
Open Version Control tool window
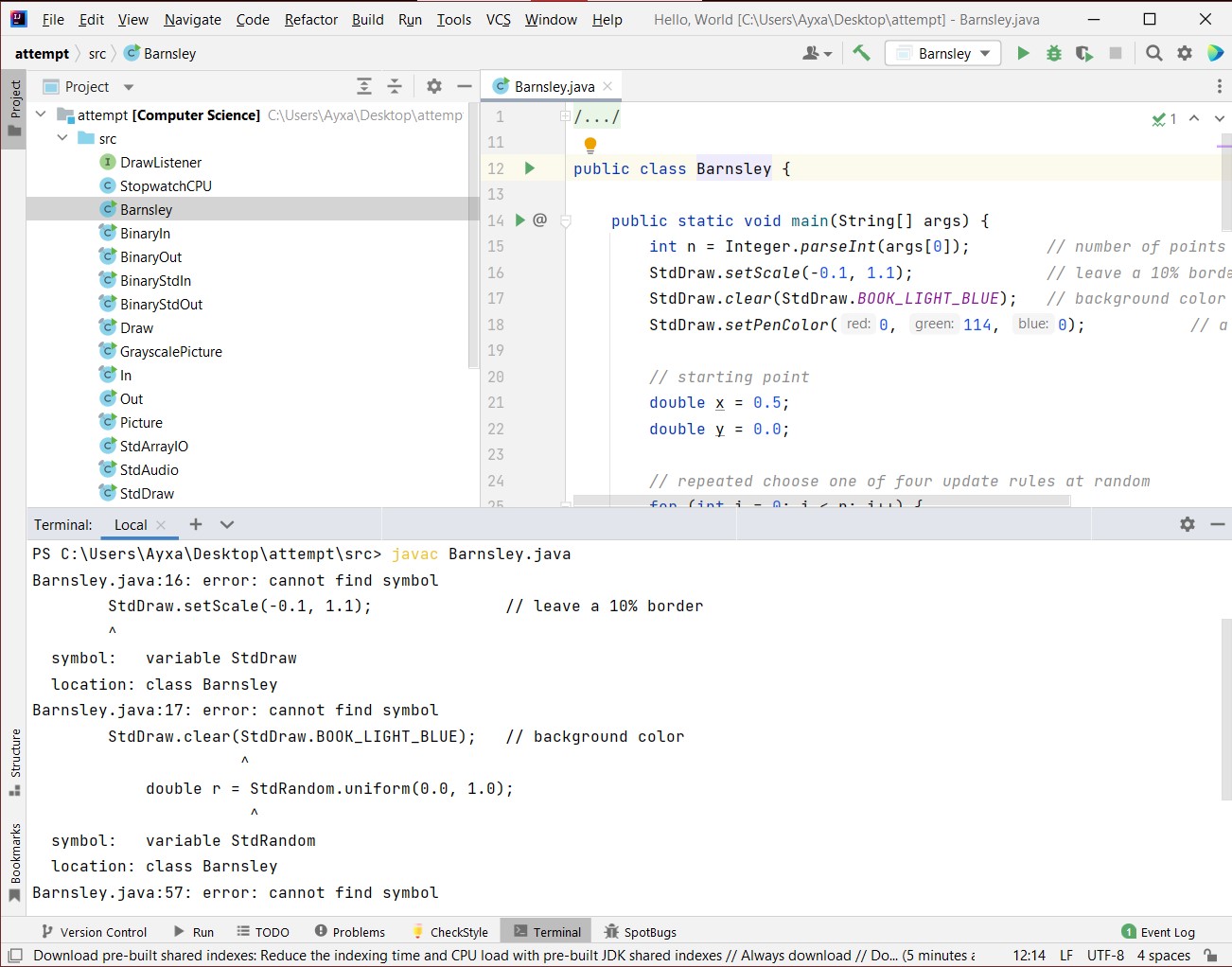click(x=94, y=932)
